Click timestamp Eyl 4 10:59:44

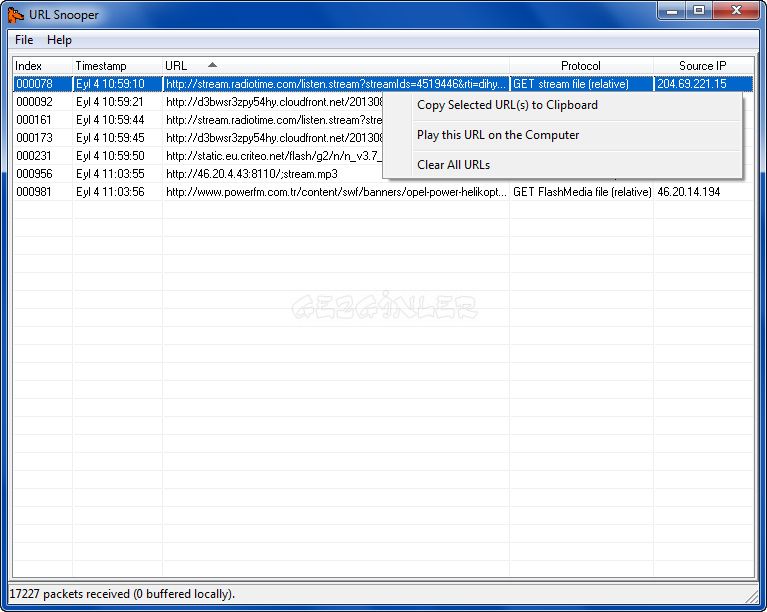point(110,120)
